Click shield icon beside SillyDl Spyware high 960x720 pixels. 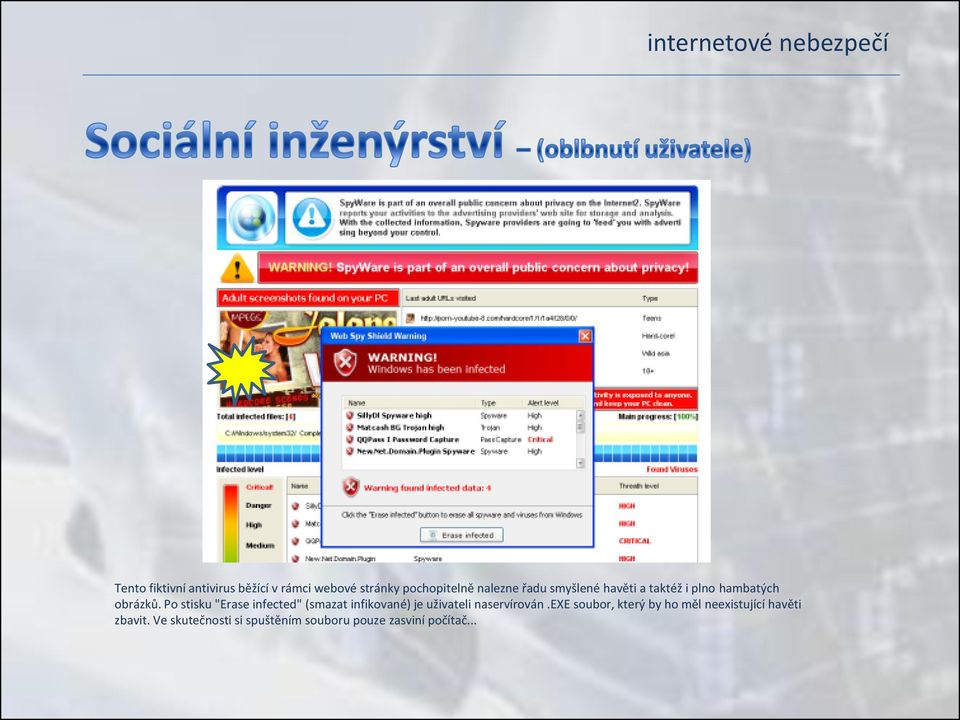(x=350, y=415)
